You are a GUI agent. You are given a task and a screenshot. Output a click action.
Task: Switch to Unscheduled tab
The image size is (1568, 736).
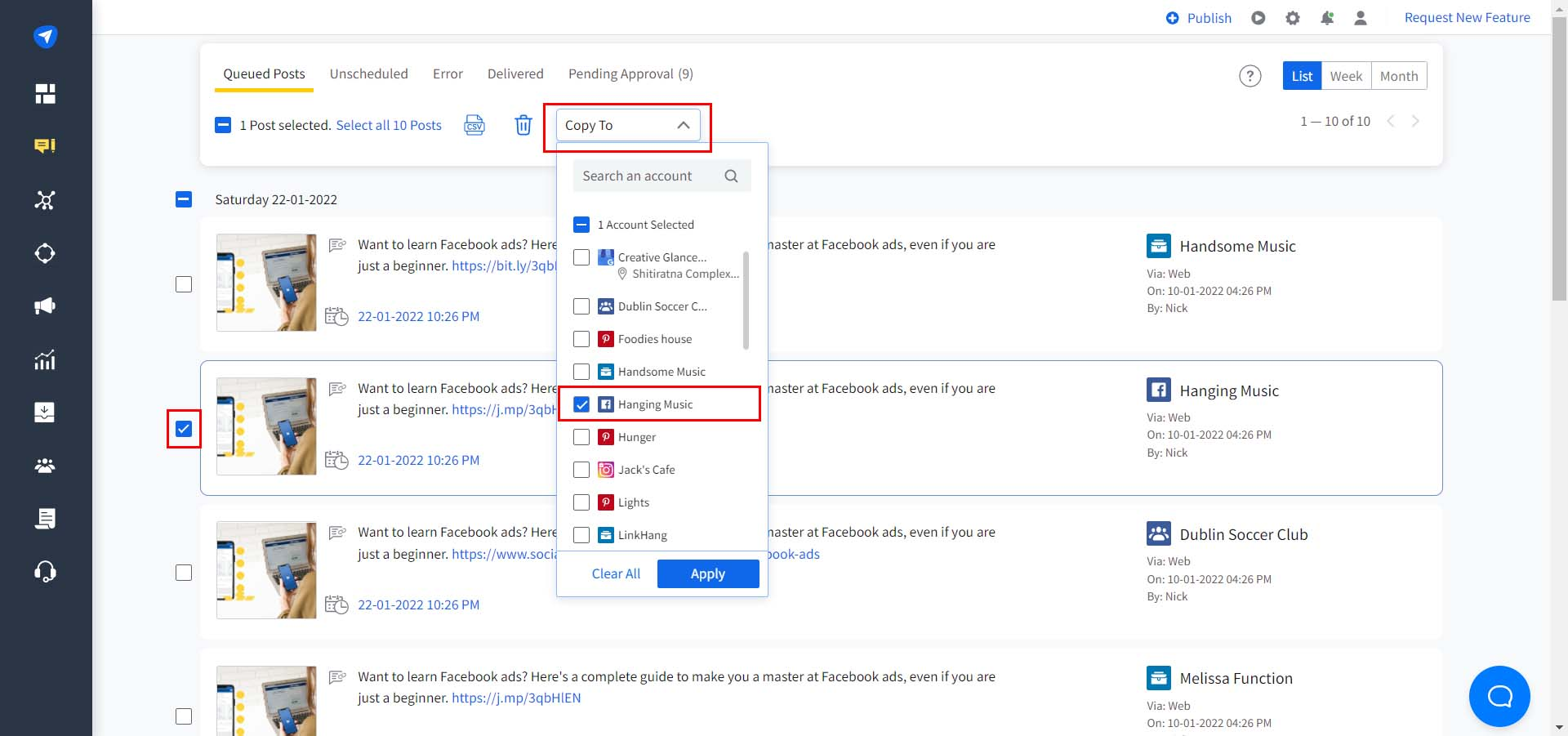click(368, 74)
